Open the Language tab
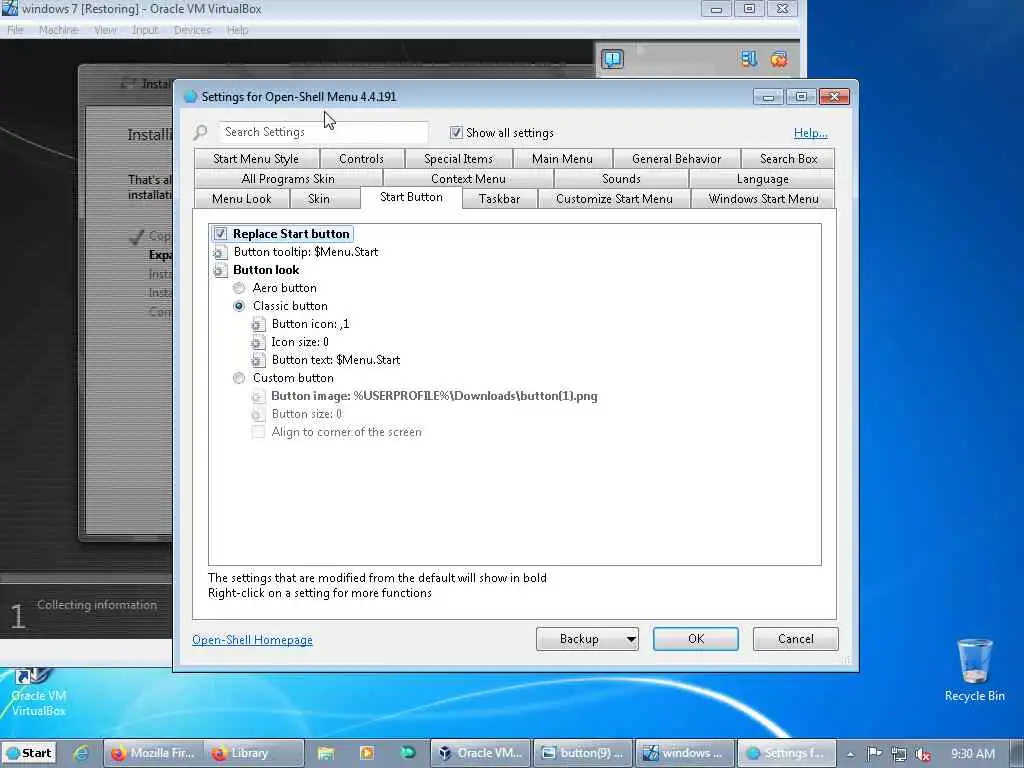Screen dimensions: 1024x768 coord(762,179)
